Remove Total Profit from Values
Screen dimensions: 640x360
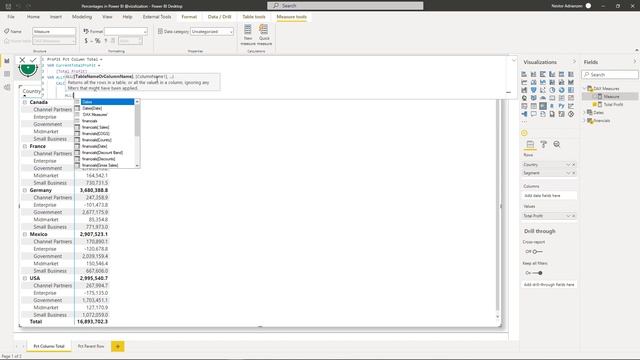(x=573, y=216)
